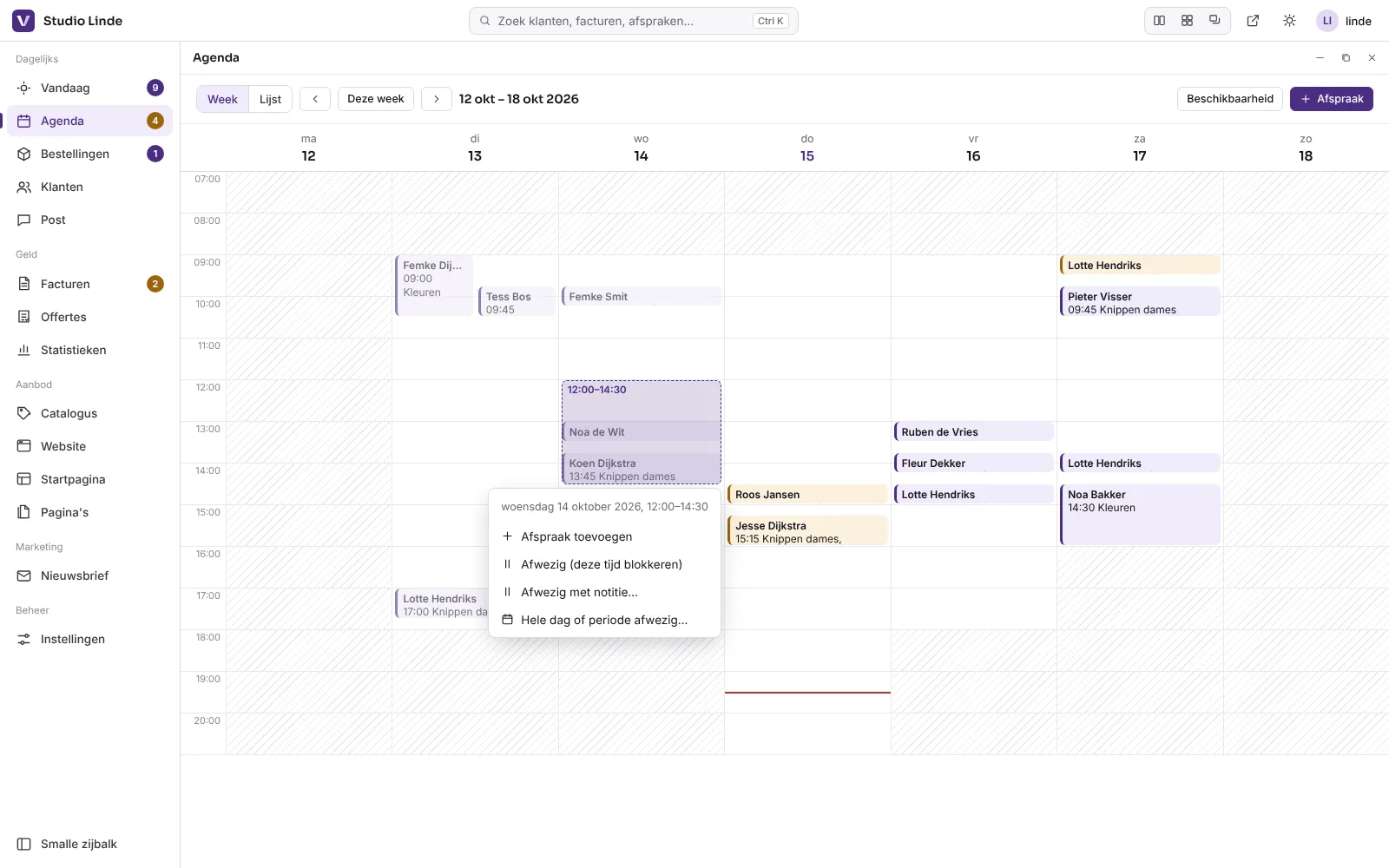The height and width of the screenshot is (868, 1389).
Task: View Statistieken
Action: click(89, 350)
